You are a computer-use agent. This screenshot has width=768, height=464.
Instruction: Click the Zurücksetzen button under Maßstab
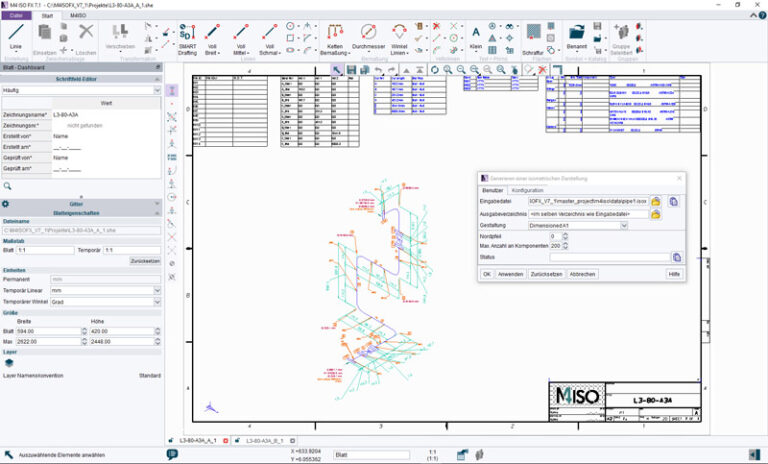click(x=145, y=261)
